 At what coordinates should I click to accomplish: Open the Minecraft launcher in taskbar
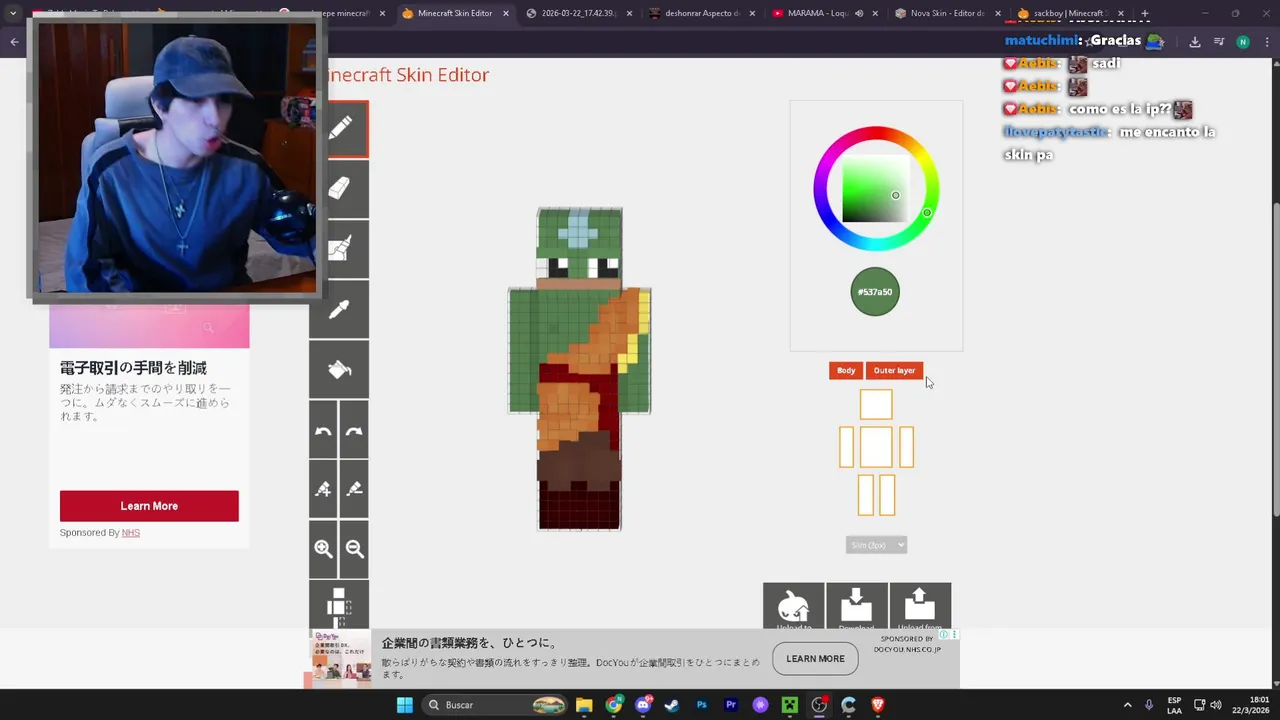pyautogui.click(x=790, y=705)
